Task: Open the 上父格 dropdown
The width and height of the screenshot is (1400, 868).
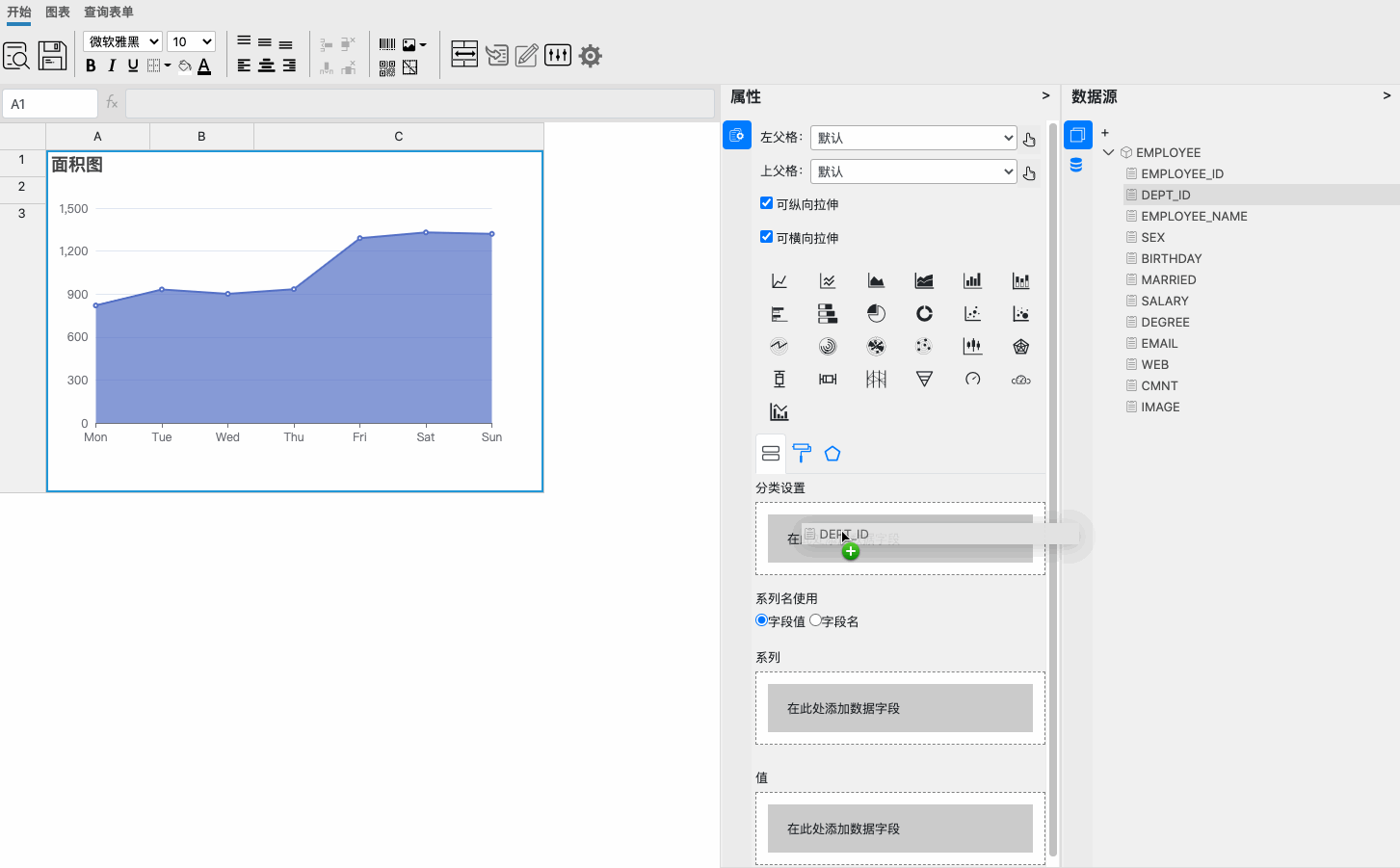Action: (x=913, y=171)
